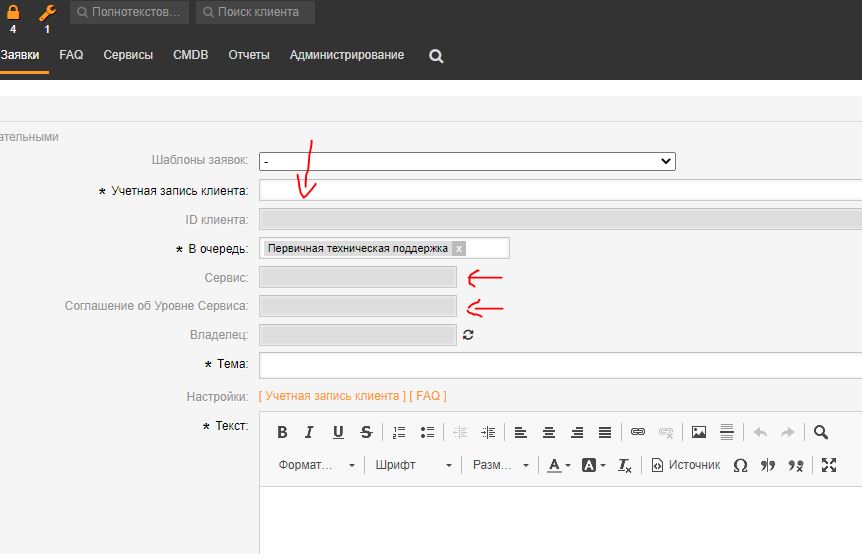Open the Заявки menu

[20, 55]
